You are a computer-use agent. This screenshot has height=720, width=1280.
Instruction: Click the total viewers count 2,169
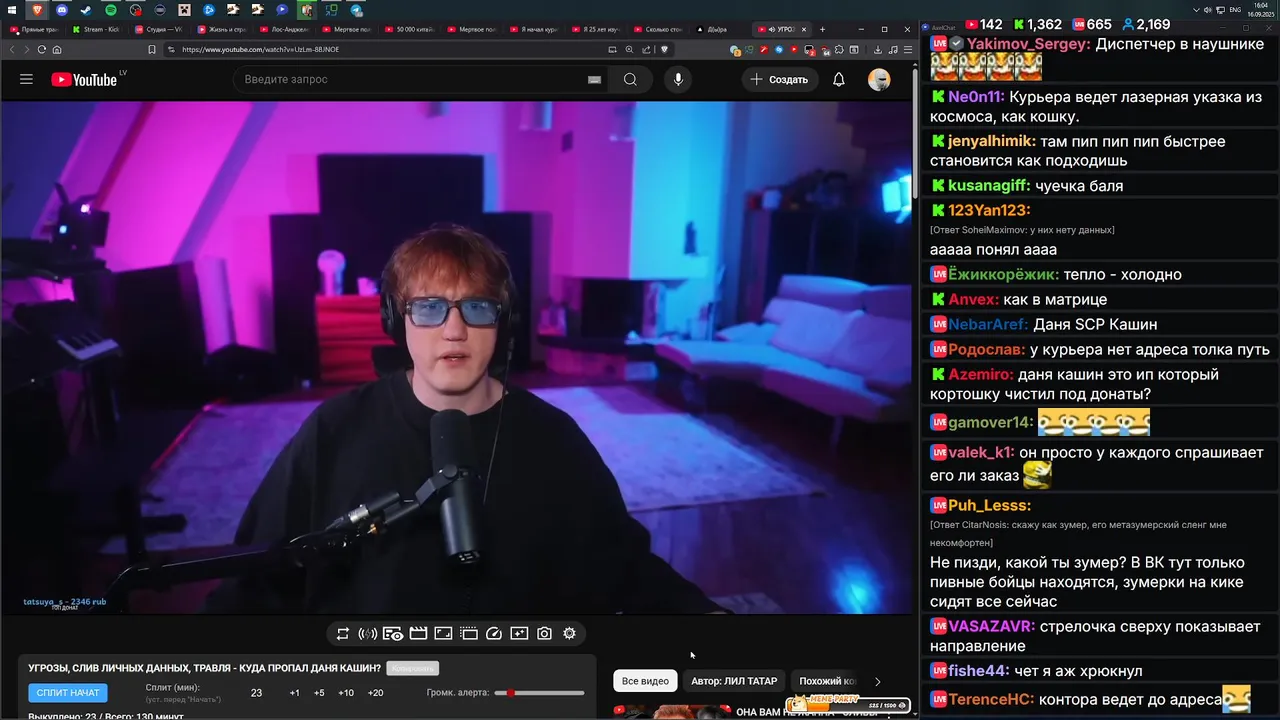1153,24
